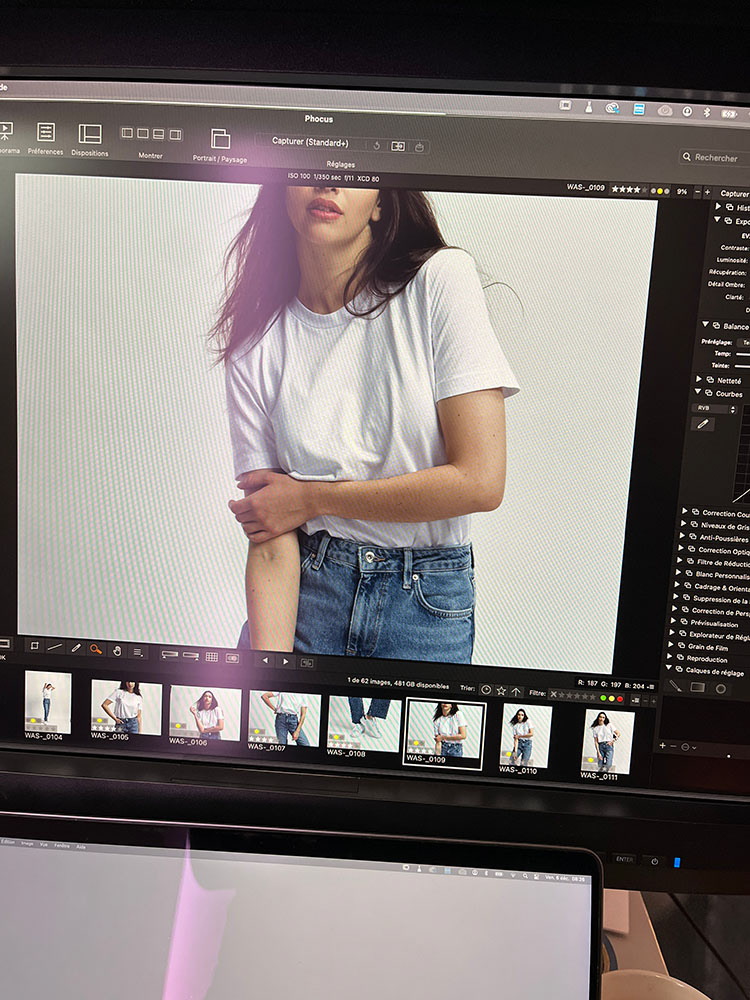Select thumbnail WAS-_0108
This screenshot has width=750, height=1000.
(364, 724)
